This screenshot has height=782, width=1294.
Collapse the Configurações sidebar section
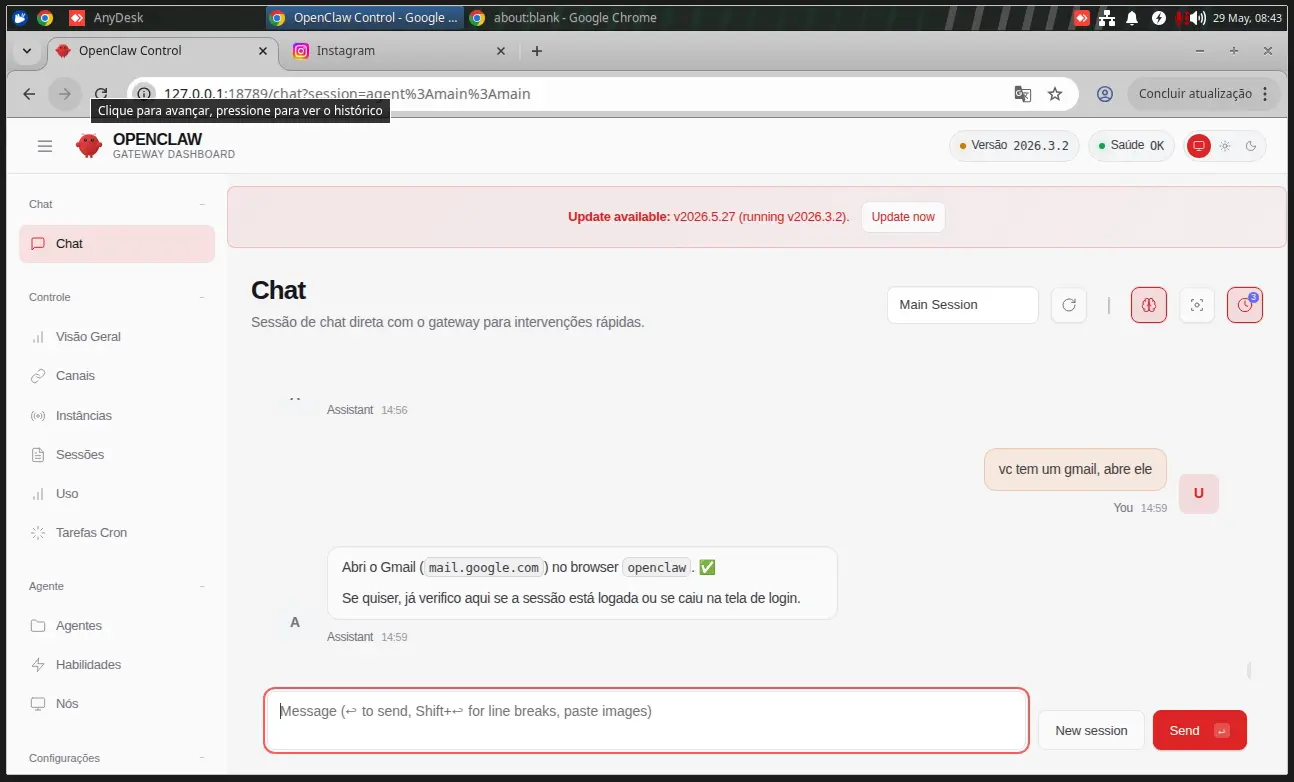click(117, 758)
